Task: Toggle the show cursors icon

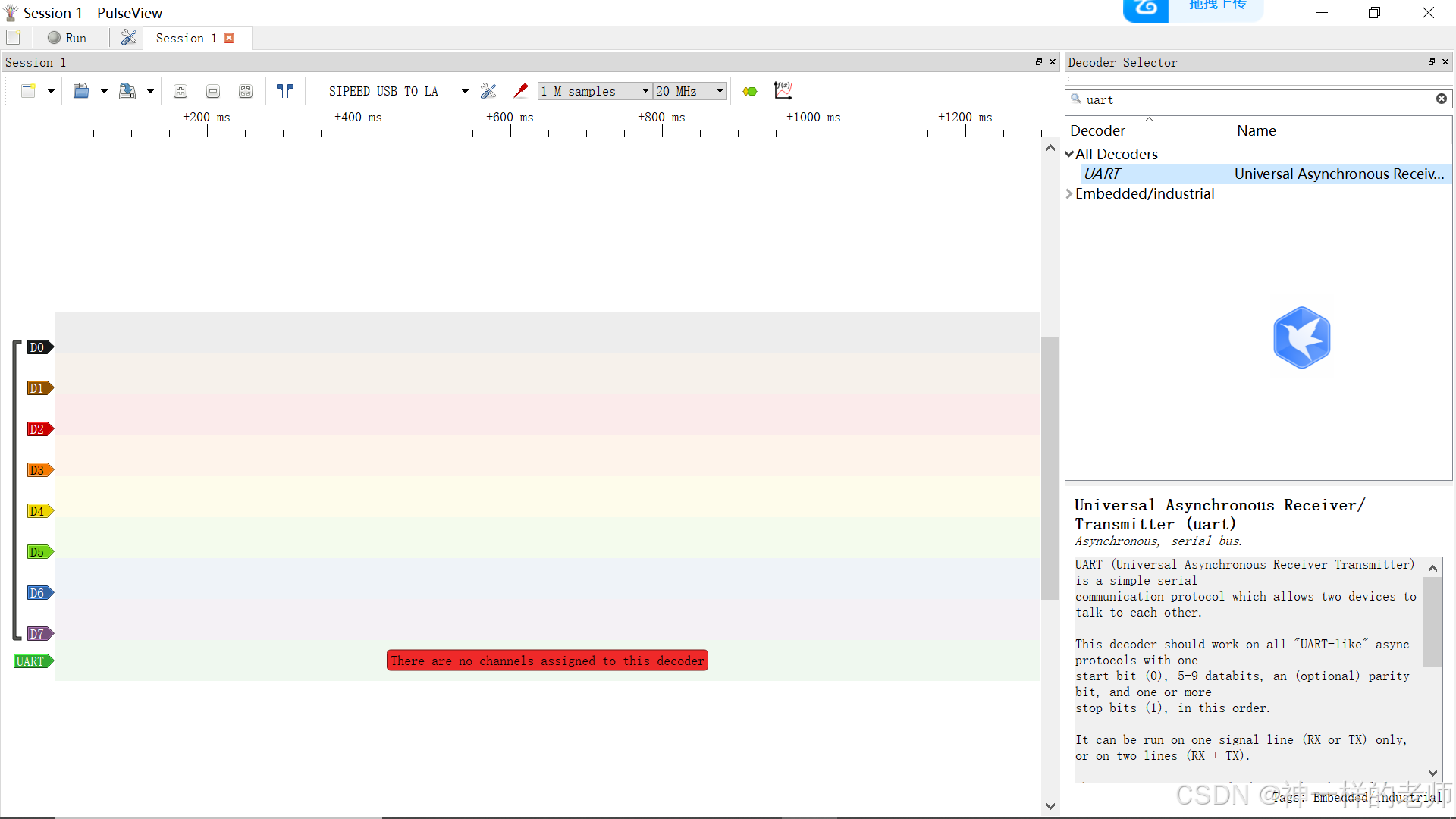Action: click(x=285, y=91)
